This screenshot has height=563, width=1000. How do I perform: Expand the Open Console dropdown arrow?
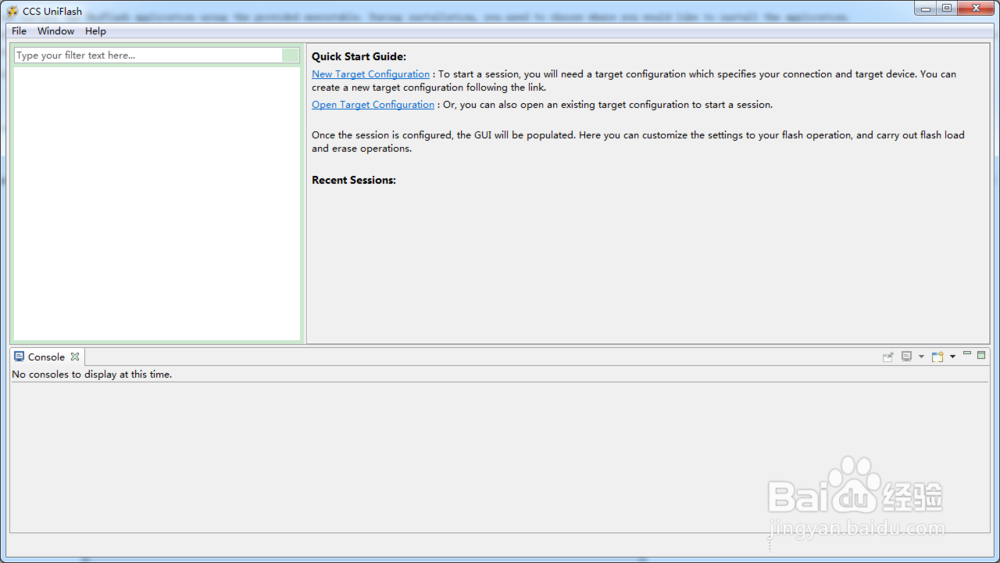(953, 357)
